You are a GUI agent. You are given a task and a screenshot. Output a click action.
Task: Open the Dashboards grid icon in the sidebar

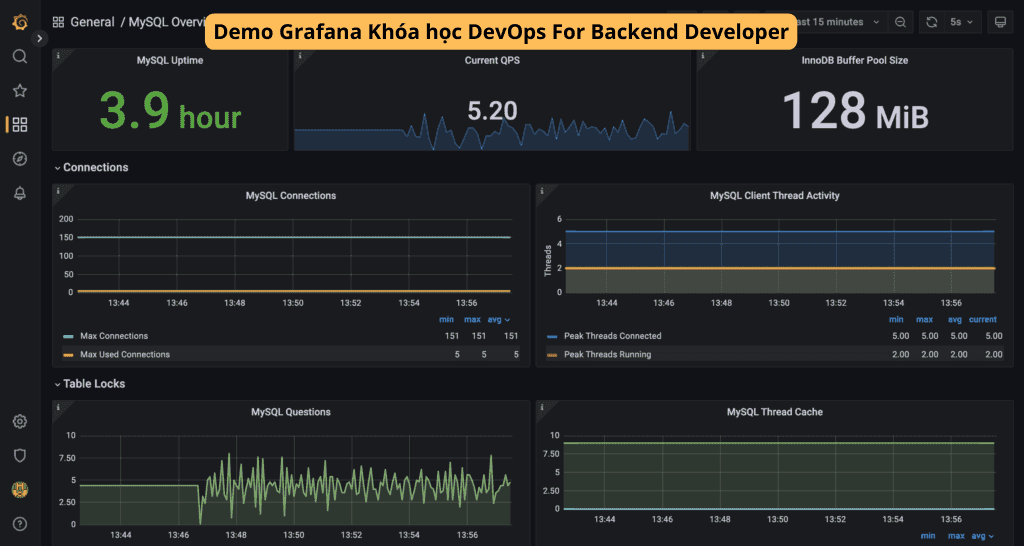click(x=20, y=125)
